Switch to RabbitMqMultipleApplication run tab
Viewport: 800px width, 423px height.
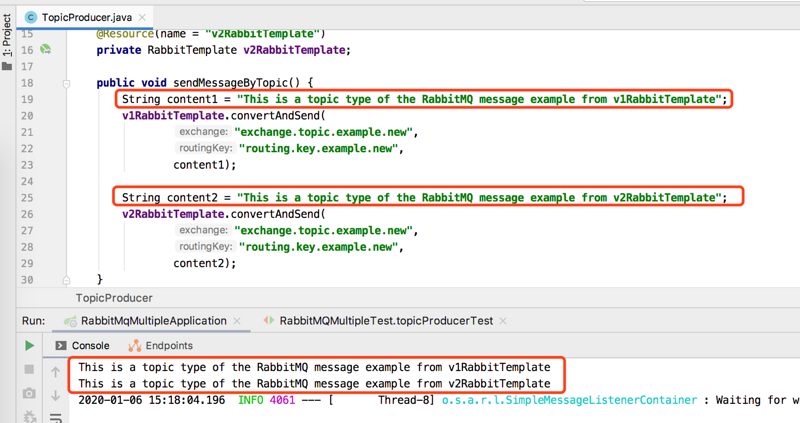click(x=153, y=321)
